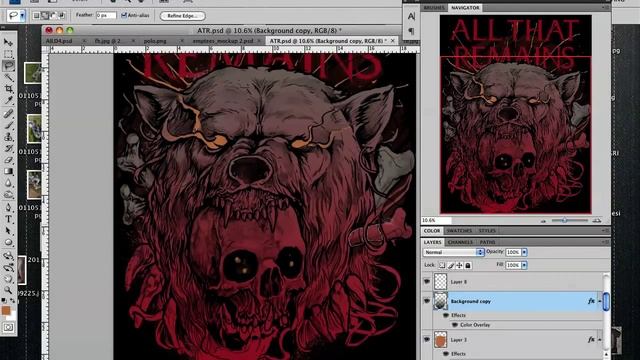Click Intersect with Selection mode icon
640x360 pixels.
pyautogui.click(x=62, y=16)
